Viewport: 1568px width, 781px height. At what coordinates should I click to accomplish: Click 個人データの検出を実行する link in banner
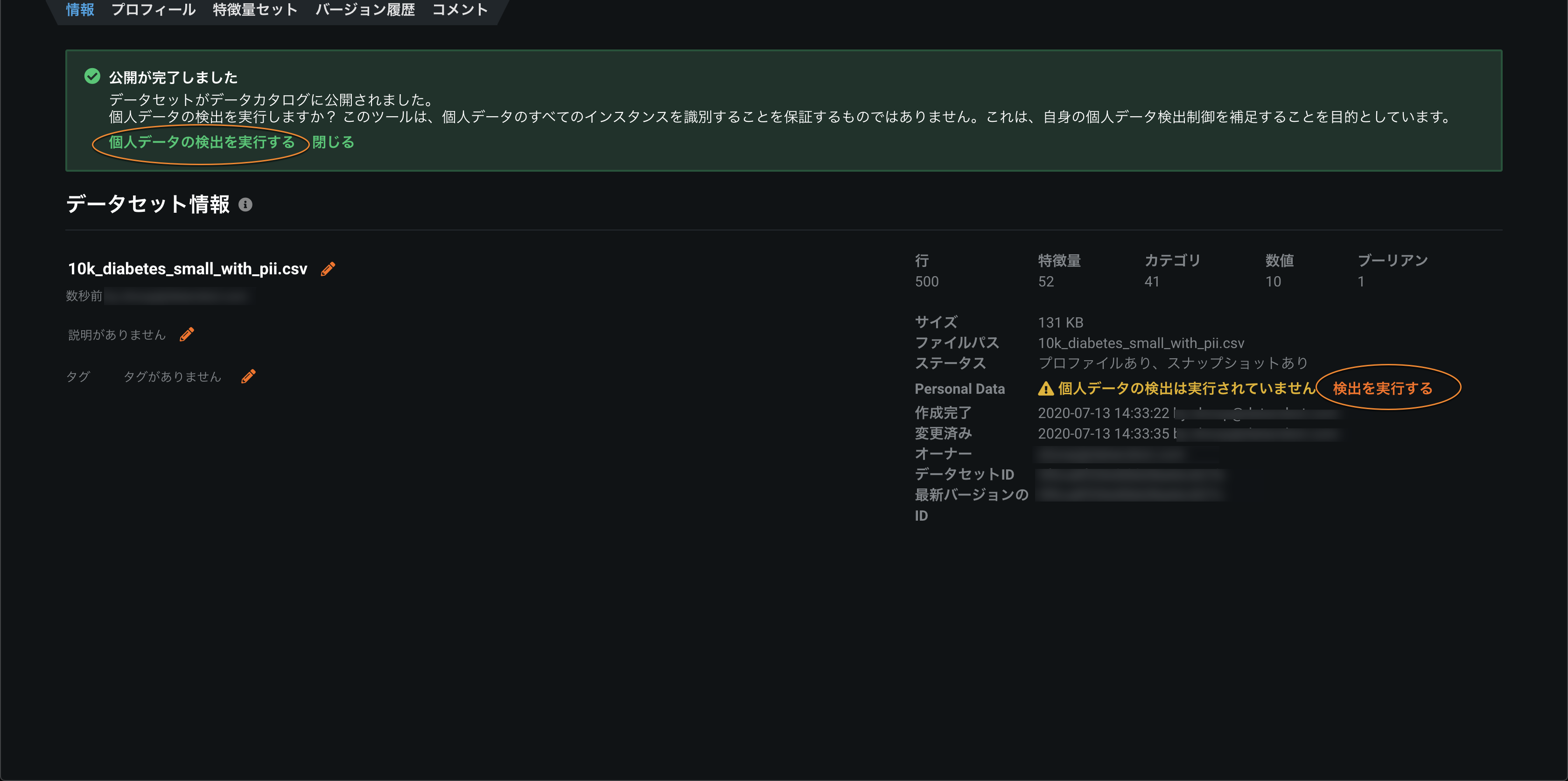202,142
